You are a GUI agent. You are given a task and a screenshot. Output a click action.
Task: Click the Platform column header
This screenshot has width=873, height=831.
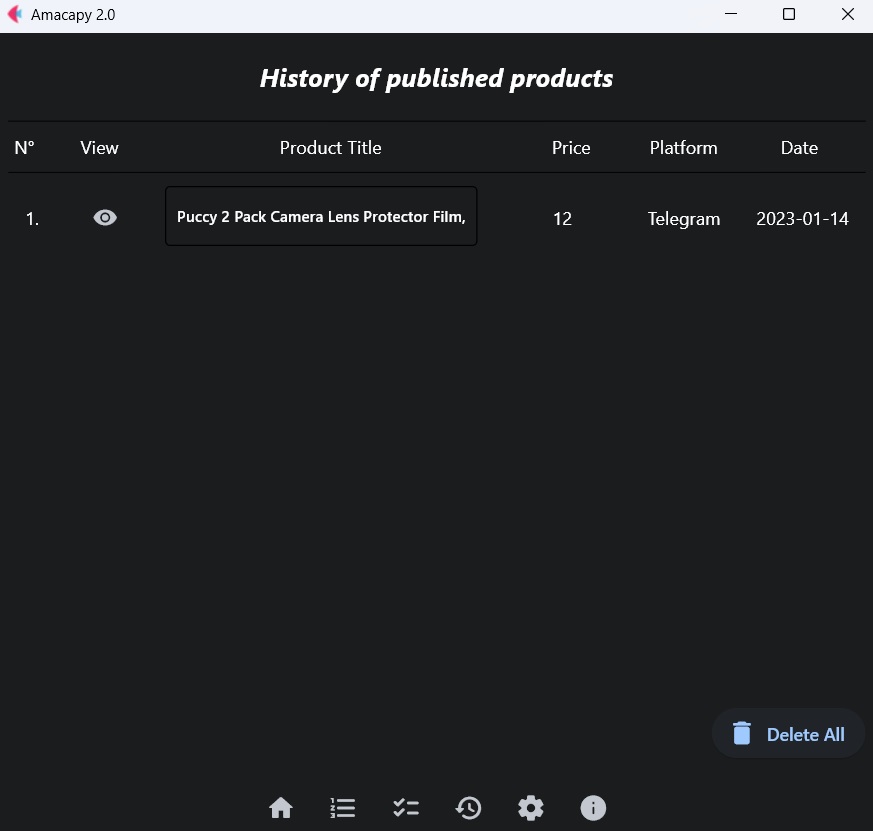[683, 148]
